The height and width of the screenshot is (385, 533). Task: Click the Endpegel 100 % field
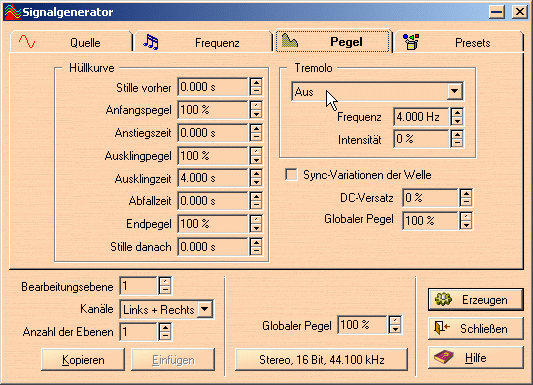pos(213,224)
